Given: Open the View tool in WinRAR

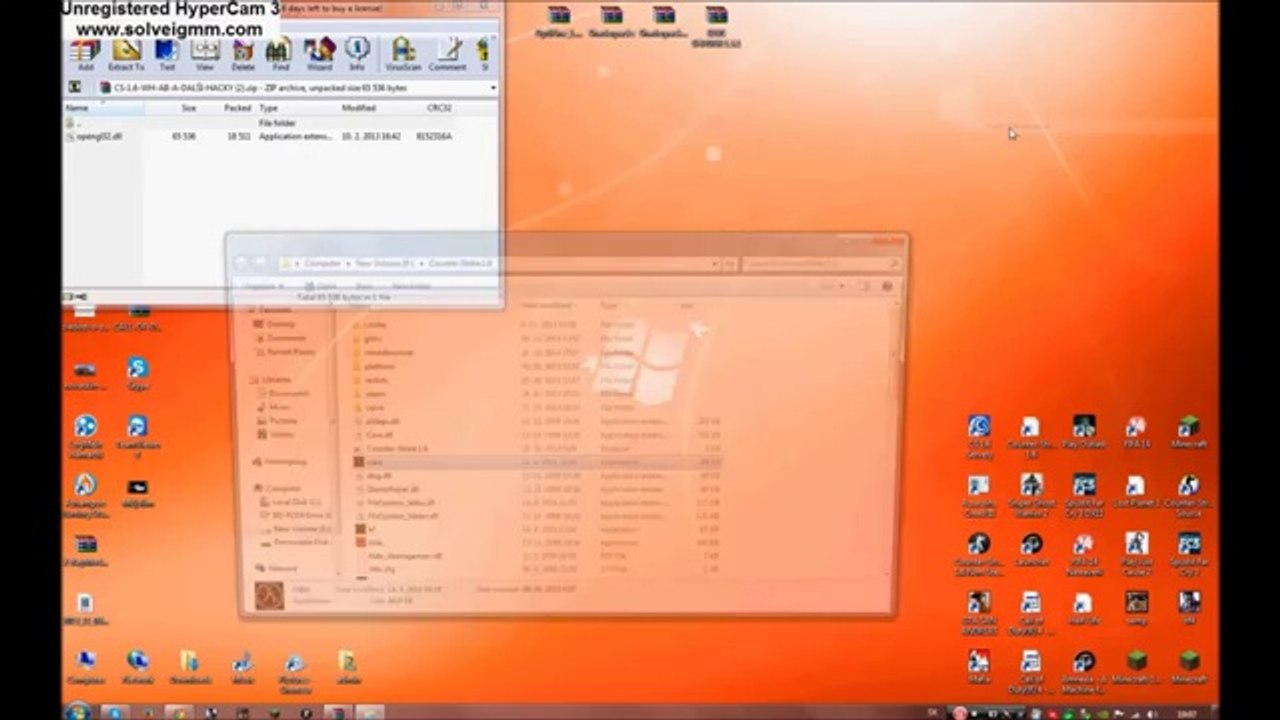Looking at the screenshot, I should pos(205,53).
